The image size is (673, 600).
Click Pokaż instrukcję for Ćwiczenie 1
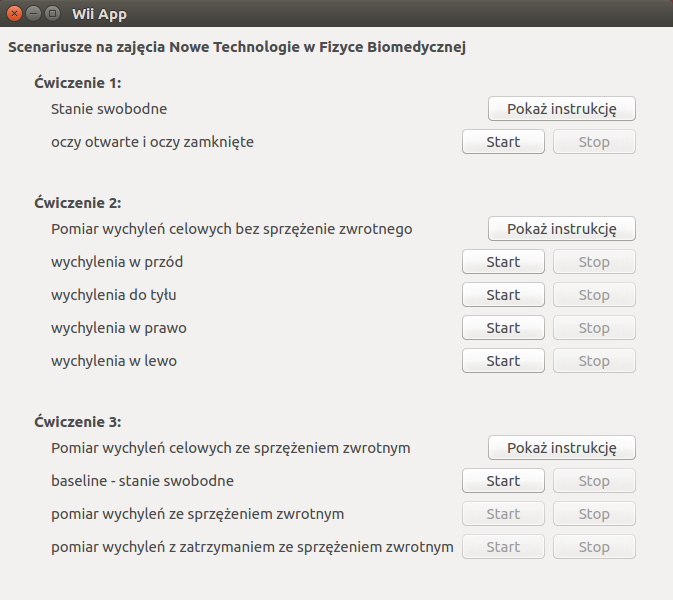click(561, 108)
